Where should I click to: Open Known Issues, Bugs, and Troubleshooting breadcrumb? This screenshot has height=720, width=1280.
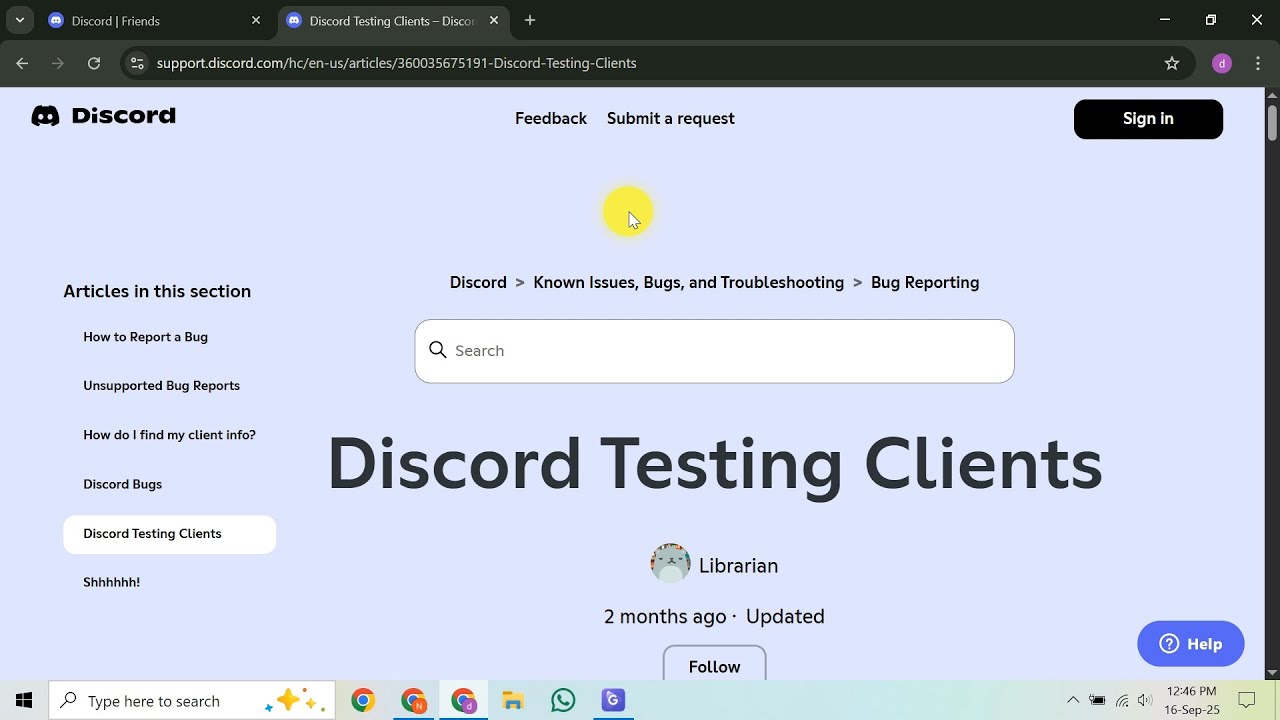click(689, 282)
